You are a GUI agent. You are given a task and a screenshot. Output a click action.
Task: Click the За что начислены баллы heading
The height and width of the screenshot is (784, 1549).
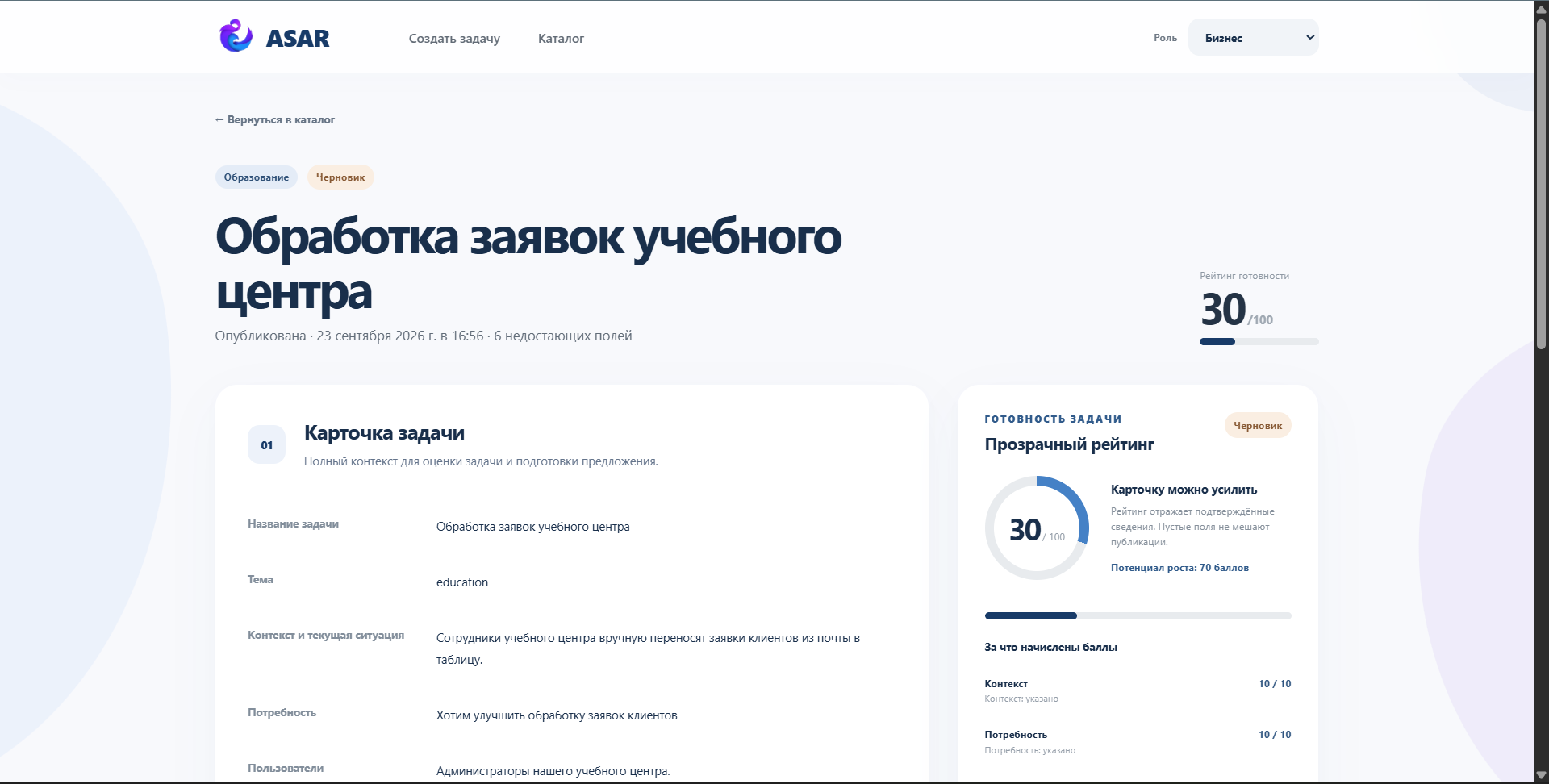coord(1050,647)
